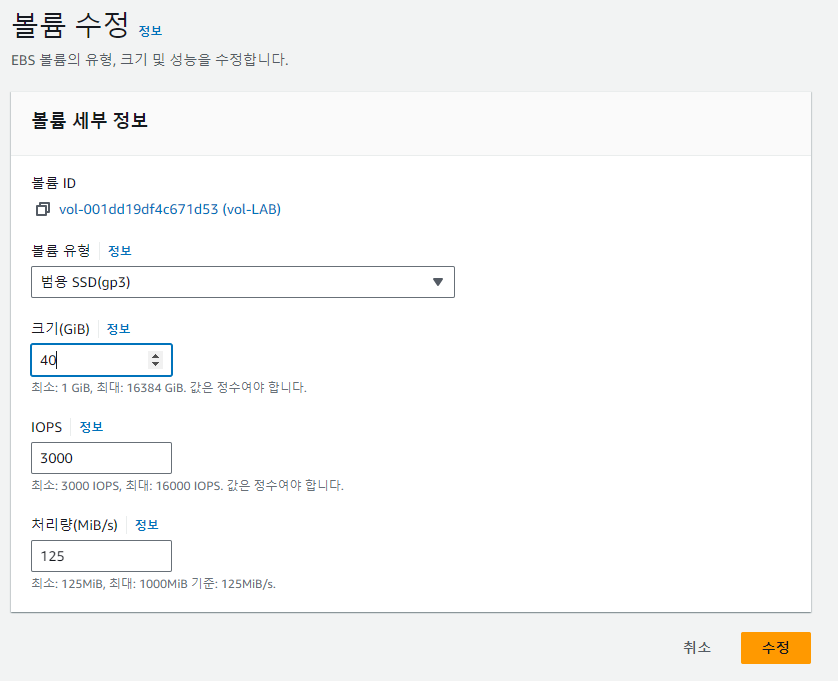Select the text 최소: 1 GiB, 최대: 16384 GiB hint
The width and height of the screenshot is (838, 681).
(108, 387)
